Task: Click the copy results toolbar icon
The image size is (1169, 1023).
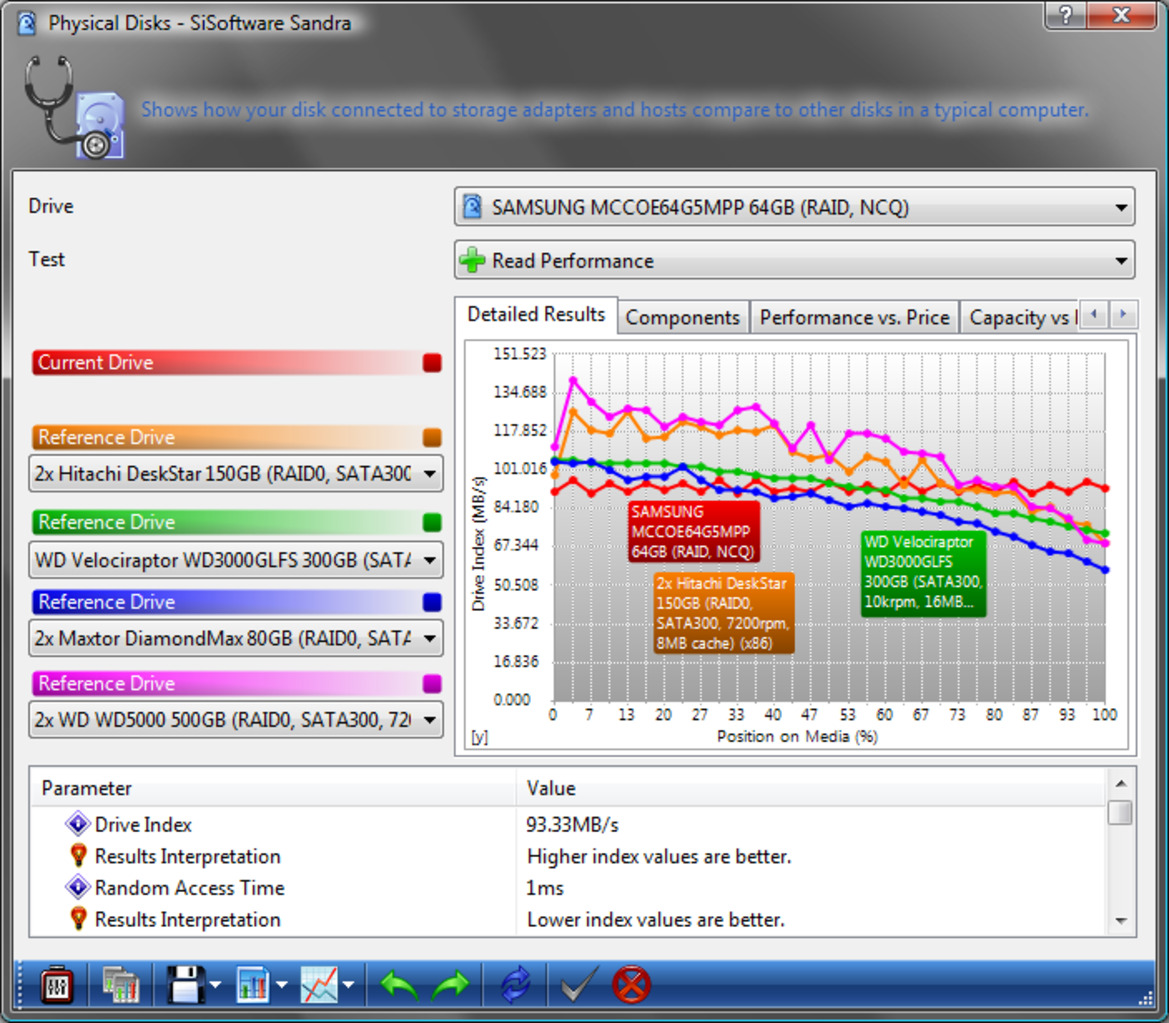Action: (121, 986)
